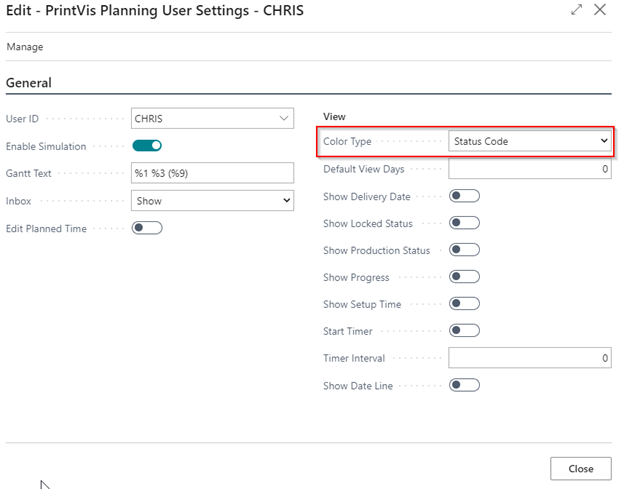
Task: Click the Enable Simulation label
Action: point(46,146)
